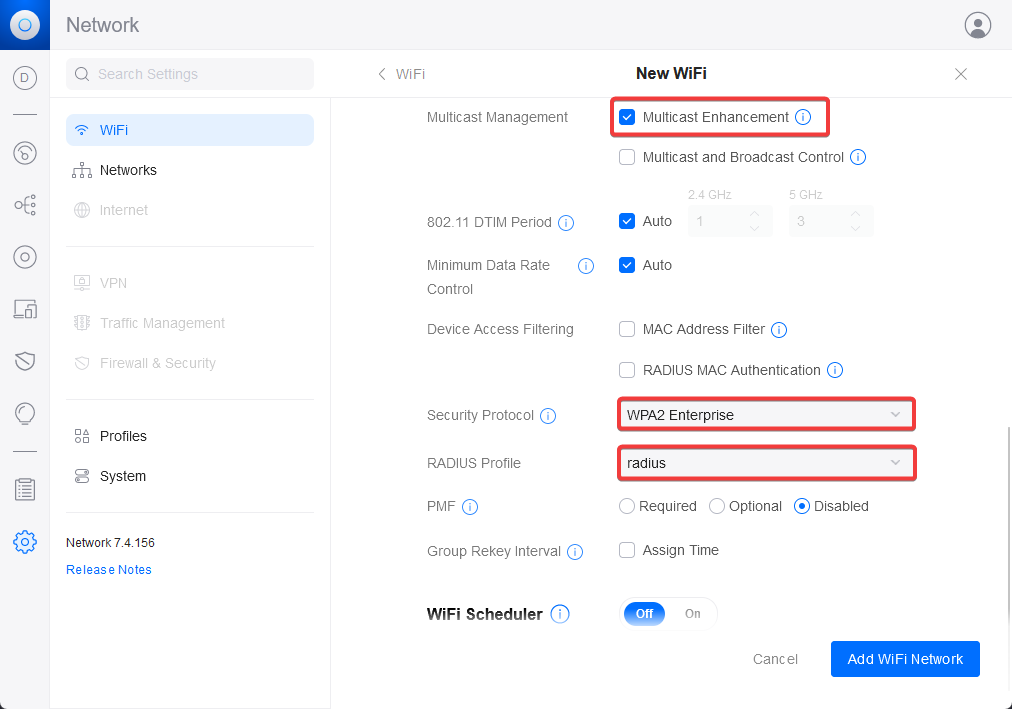Screen dimensions: 1012x709
Task: Click Add WiFi Network button
Action: [x=905, y=659]
